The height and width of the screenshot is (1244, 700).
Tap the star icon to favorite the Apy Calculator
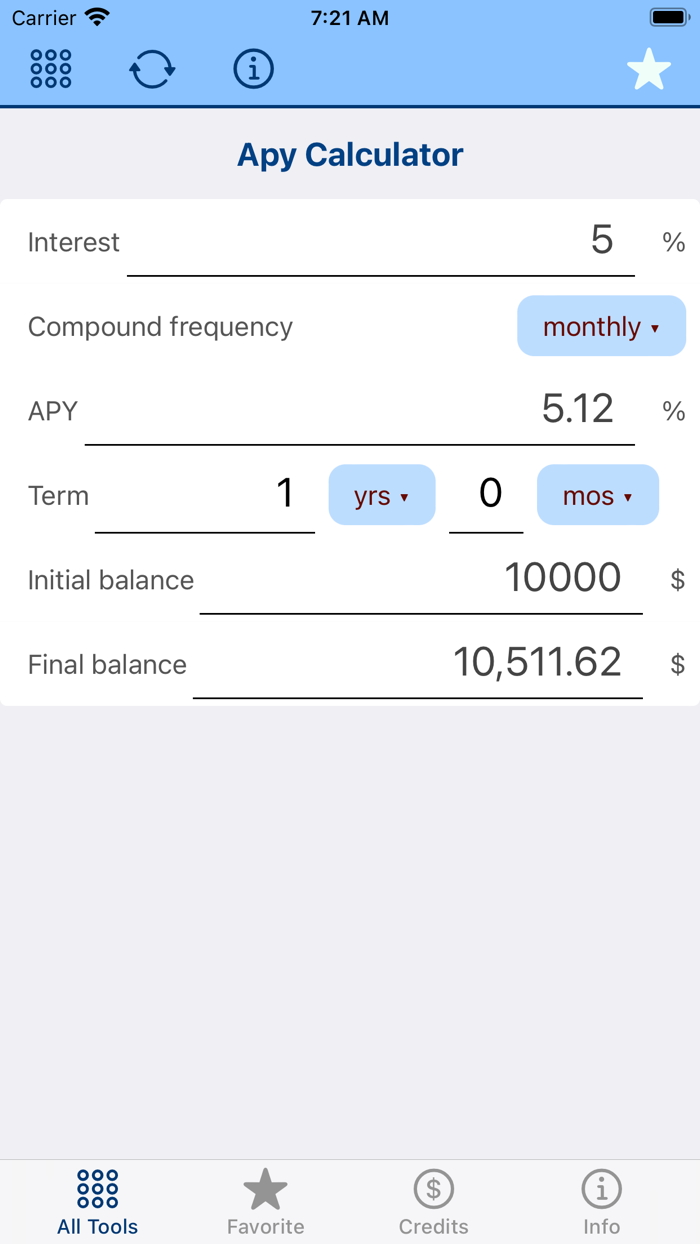pos(648,68)
